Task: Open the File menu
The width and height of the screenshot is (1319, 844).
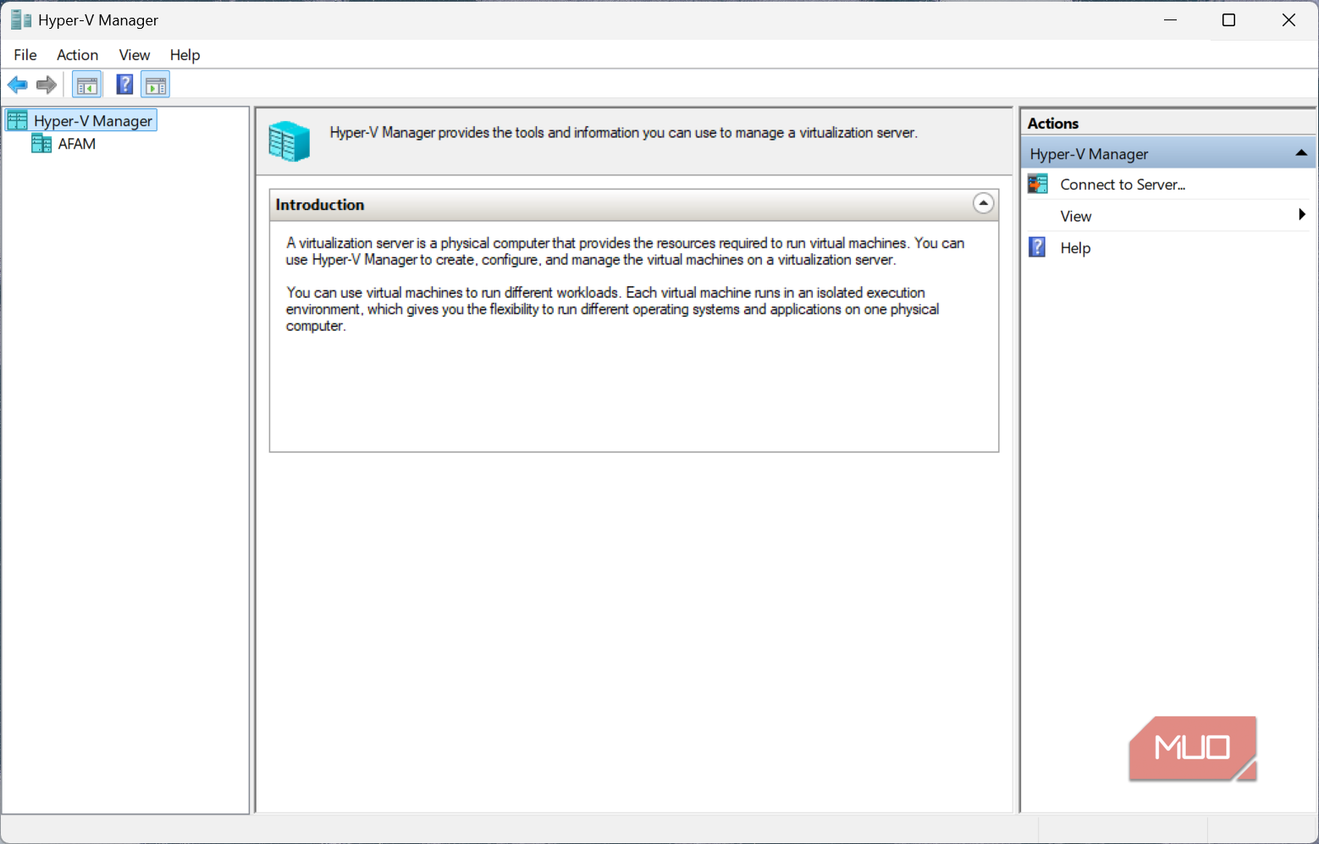Action: coord(25,55)
